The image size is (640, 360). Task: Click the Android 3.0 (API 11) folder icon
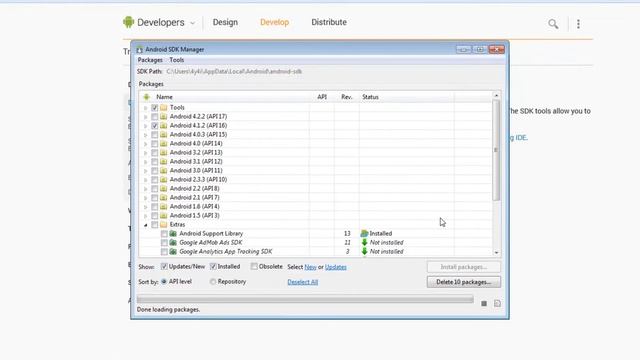(164, 170)
